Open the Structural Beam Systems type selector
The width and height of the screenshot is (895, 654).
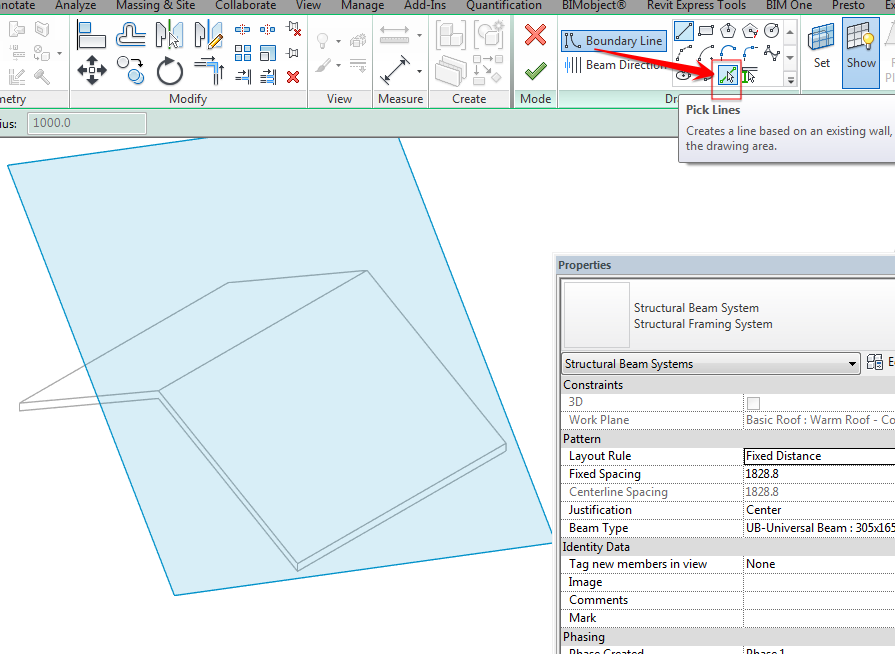(x=711, y=364)
